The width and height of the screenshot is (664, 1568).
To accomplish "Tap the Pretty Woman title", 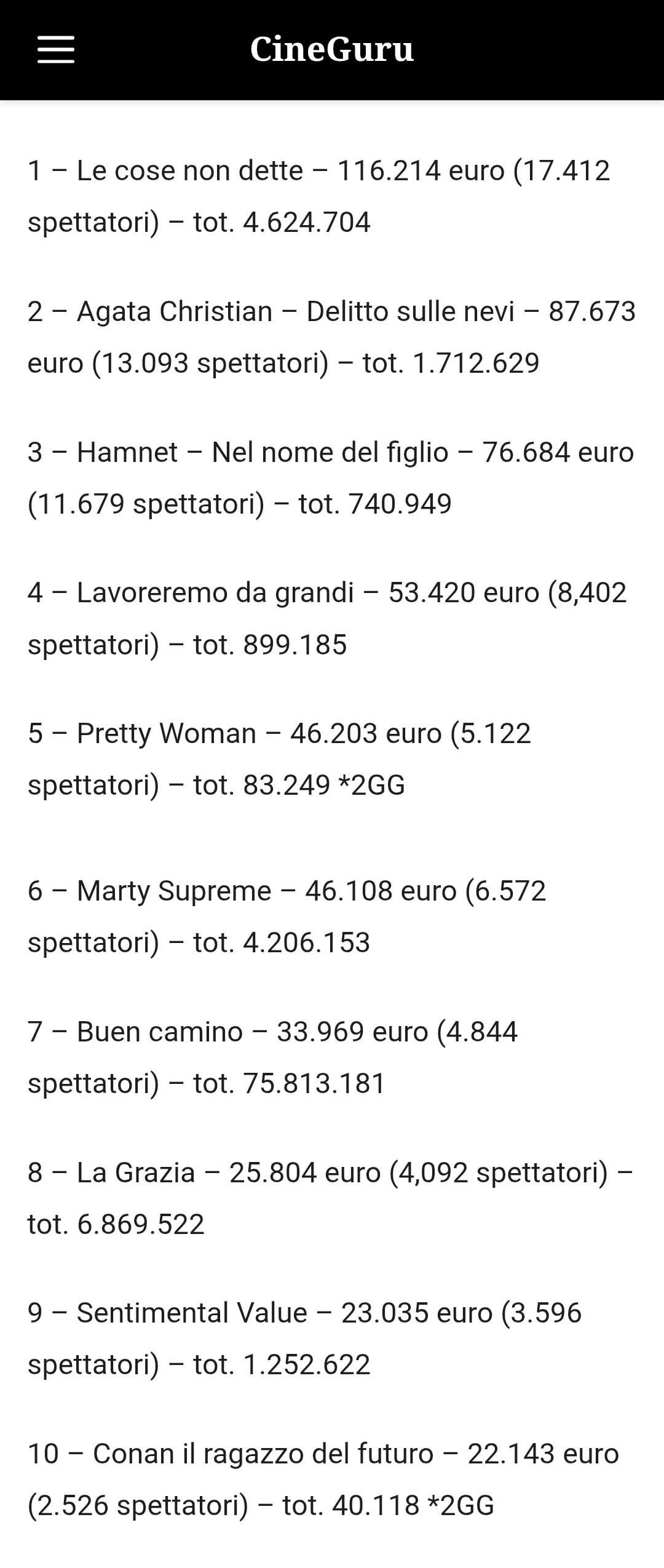I will (x=166, y=734).
